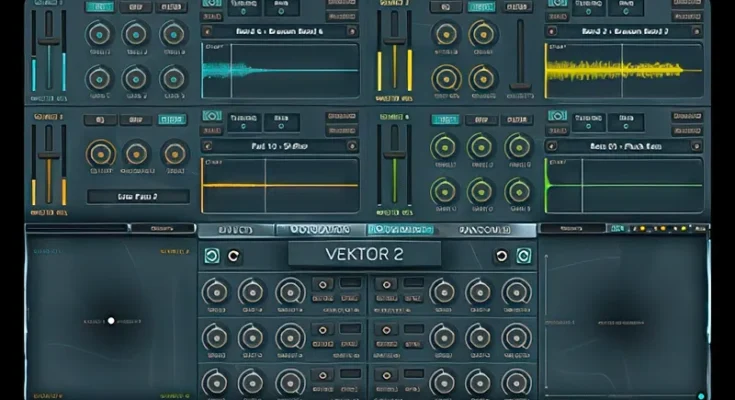
Task: Go to next preset in the yellow slot
Action: 696,31
